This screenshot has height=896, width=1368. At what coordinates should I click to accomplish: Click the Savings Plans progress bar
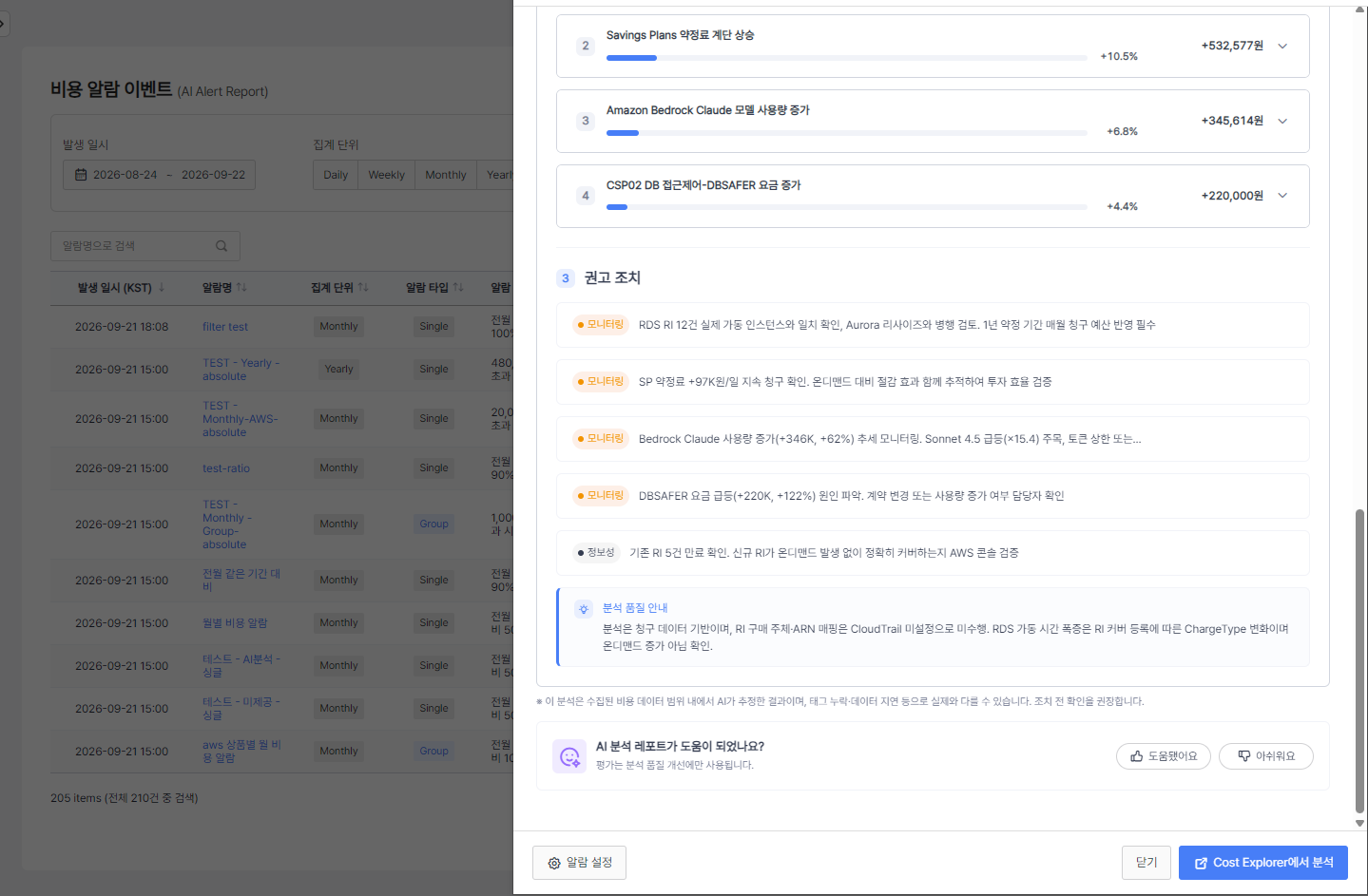coord(847,58)
